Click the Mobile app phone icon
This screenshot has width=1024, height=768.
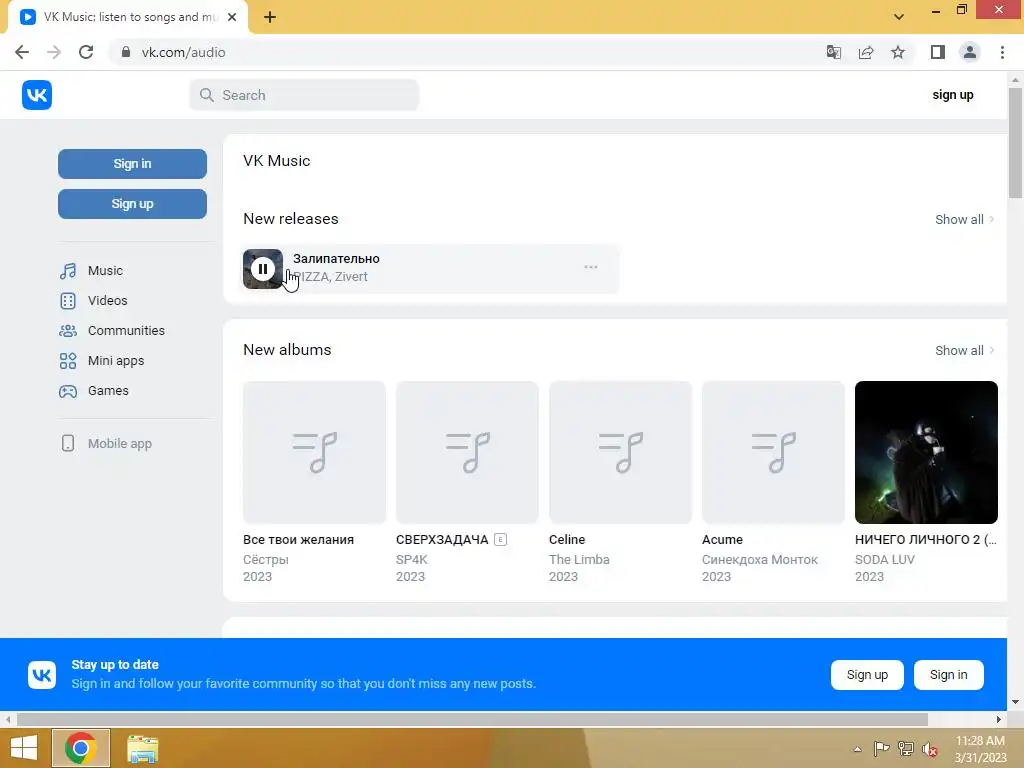click(68, 443)
